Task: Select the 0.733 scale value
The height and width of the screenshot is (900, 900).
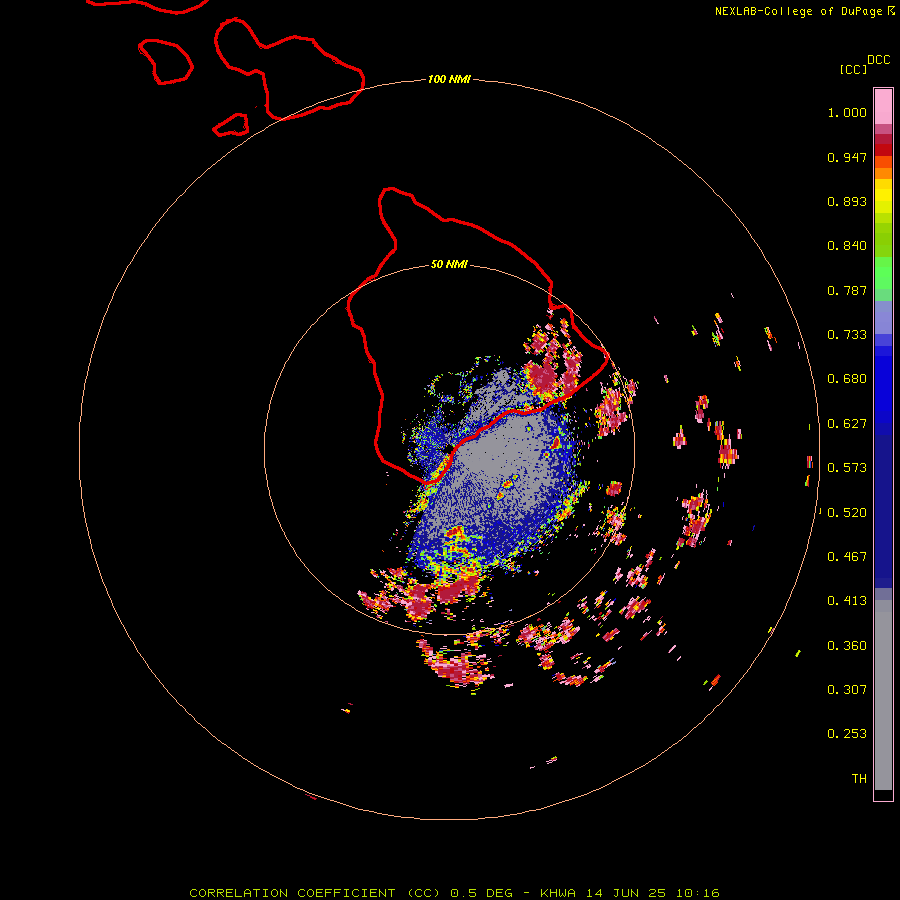Action: pos(847,335)
